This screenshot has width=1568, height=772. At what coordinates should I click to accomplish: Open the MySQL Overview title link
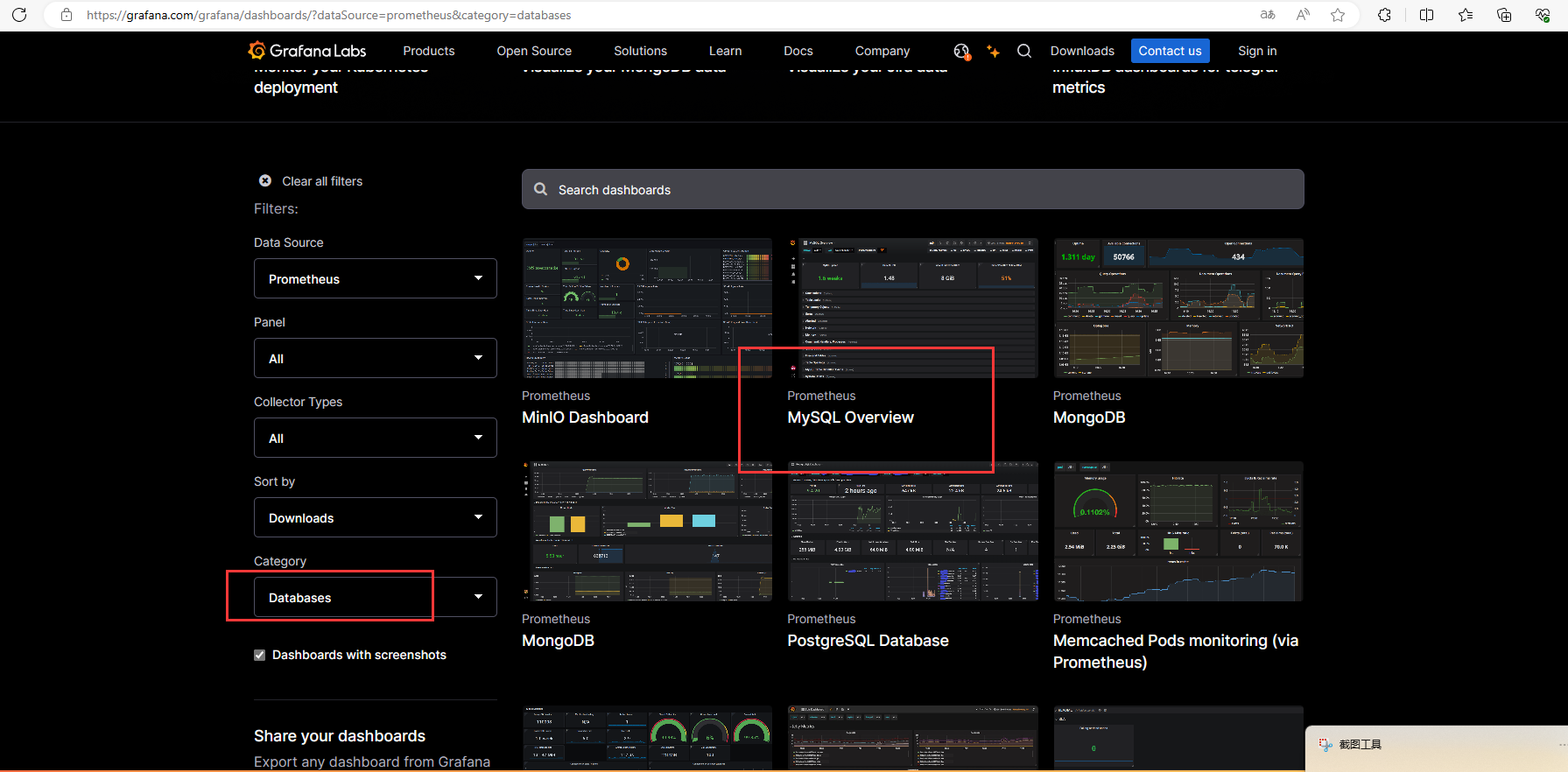coord(850,418)
